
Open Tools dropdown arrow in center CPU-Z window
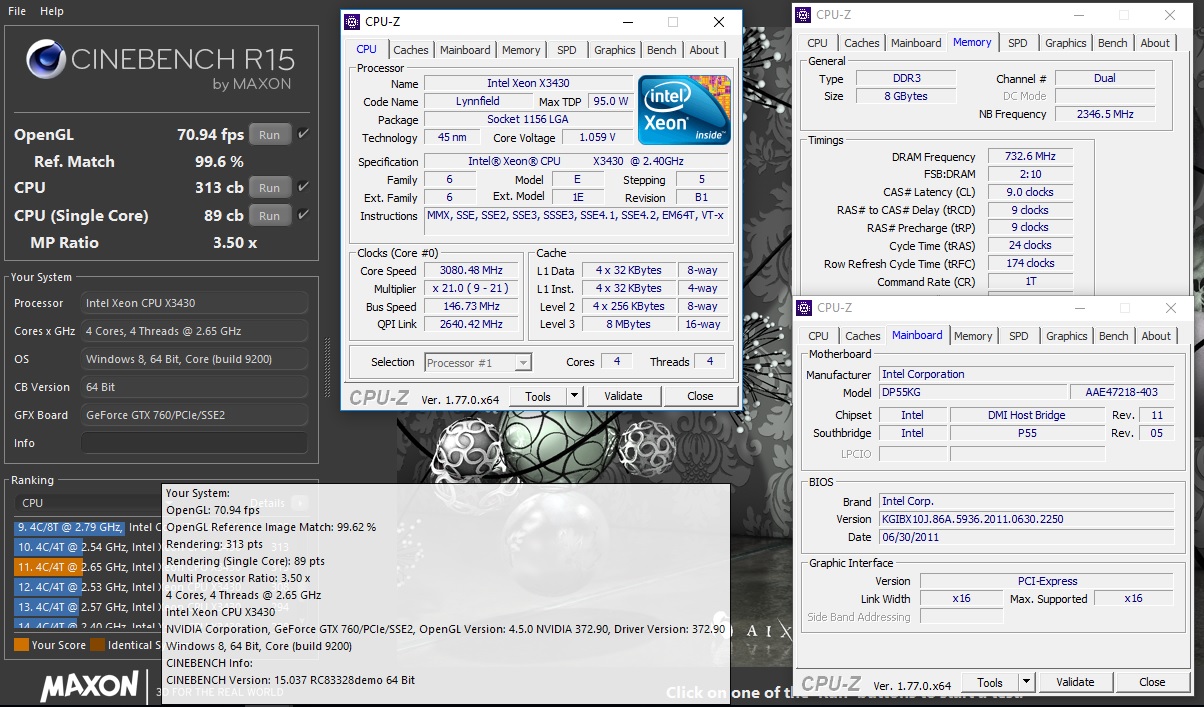coord(574,396)
